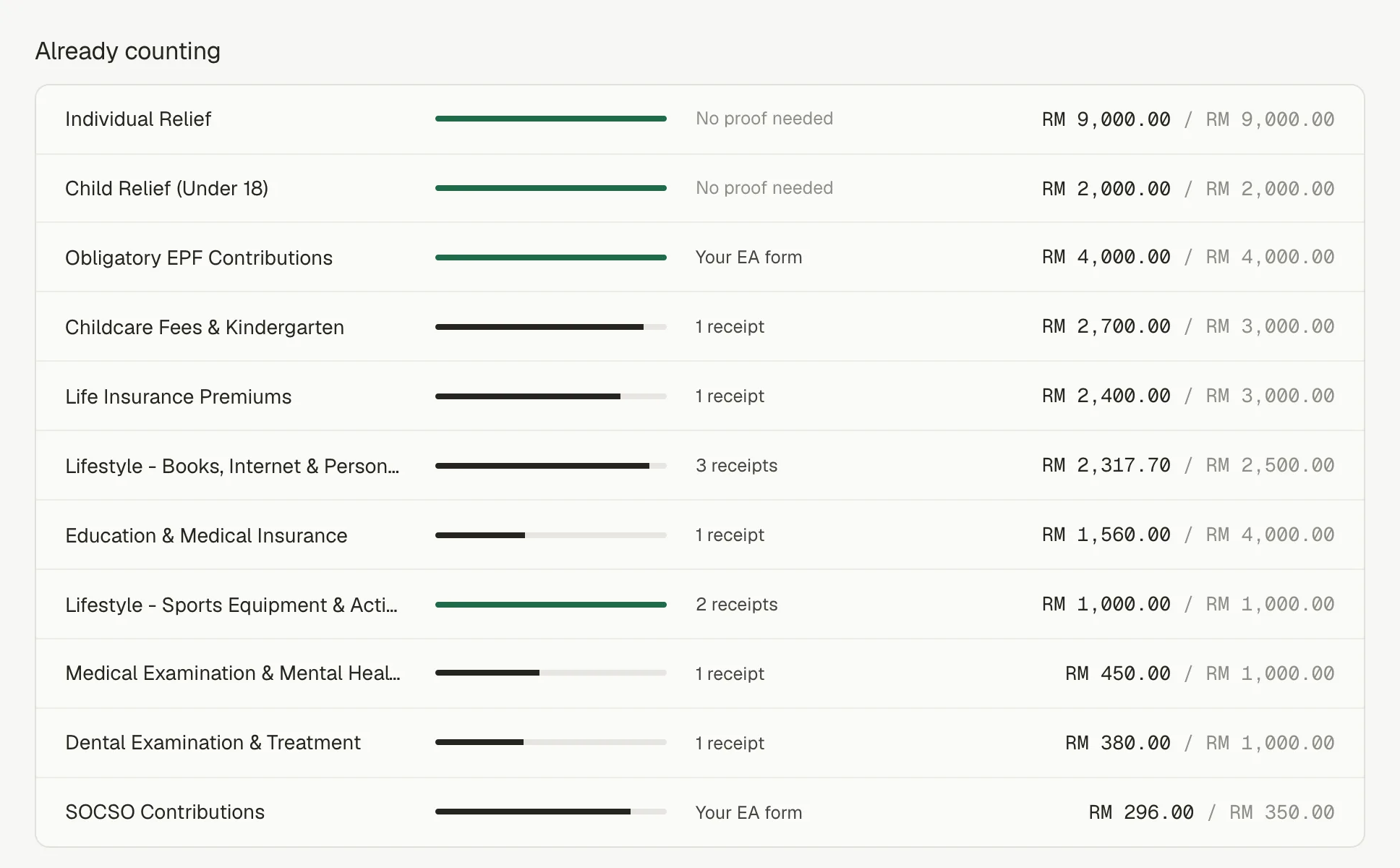Open Dental Examination & Treatment label

point(213,742)
